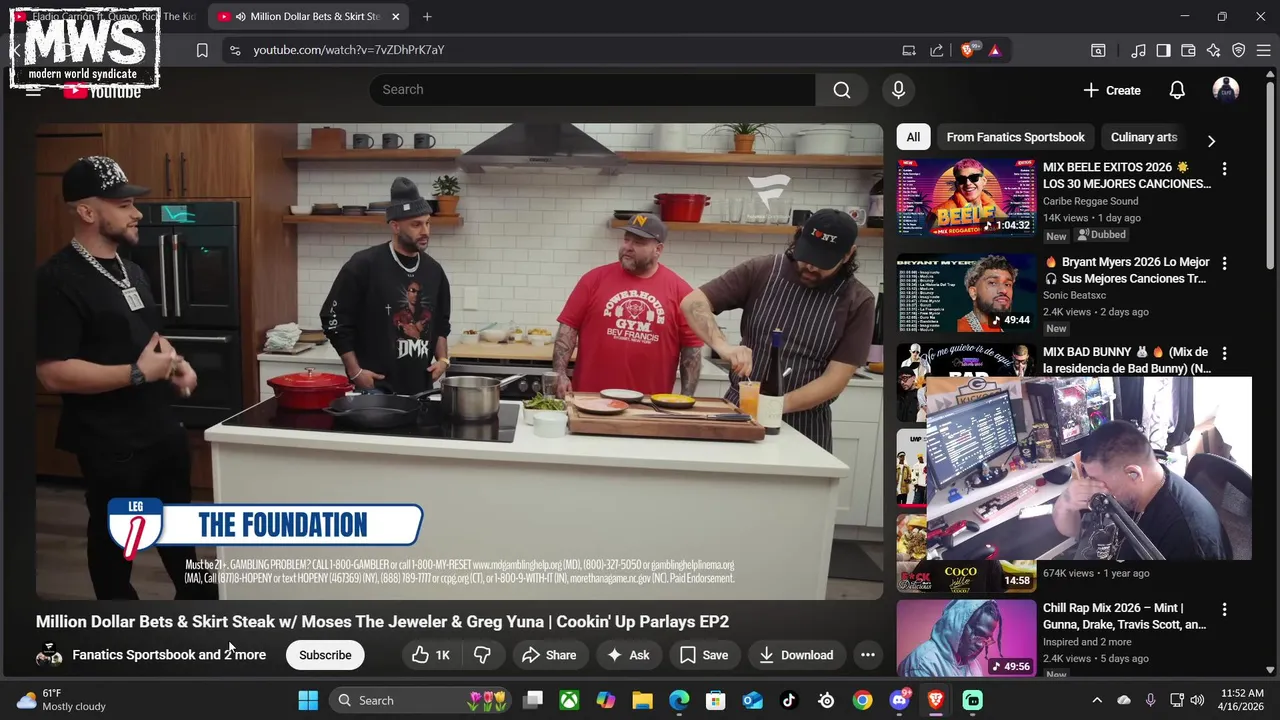Open Fanatics Sportsbook and 2 more link
Image resolution: width=1280 pixels, height=720 pixels.
(x=169, y=655)
